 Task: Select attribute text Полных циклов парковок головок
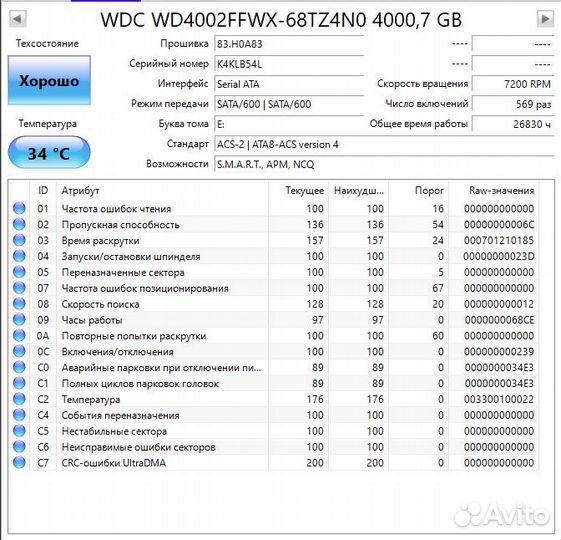tap(140, 384)
